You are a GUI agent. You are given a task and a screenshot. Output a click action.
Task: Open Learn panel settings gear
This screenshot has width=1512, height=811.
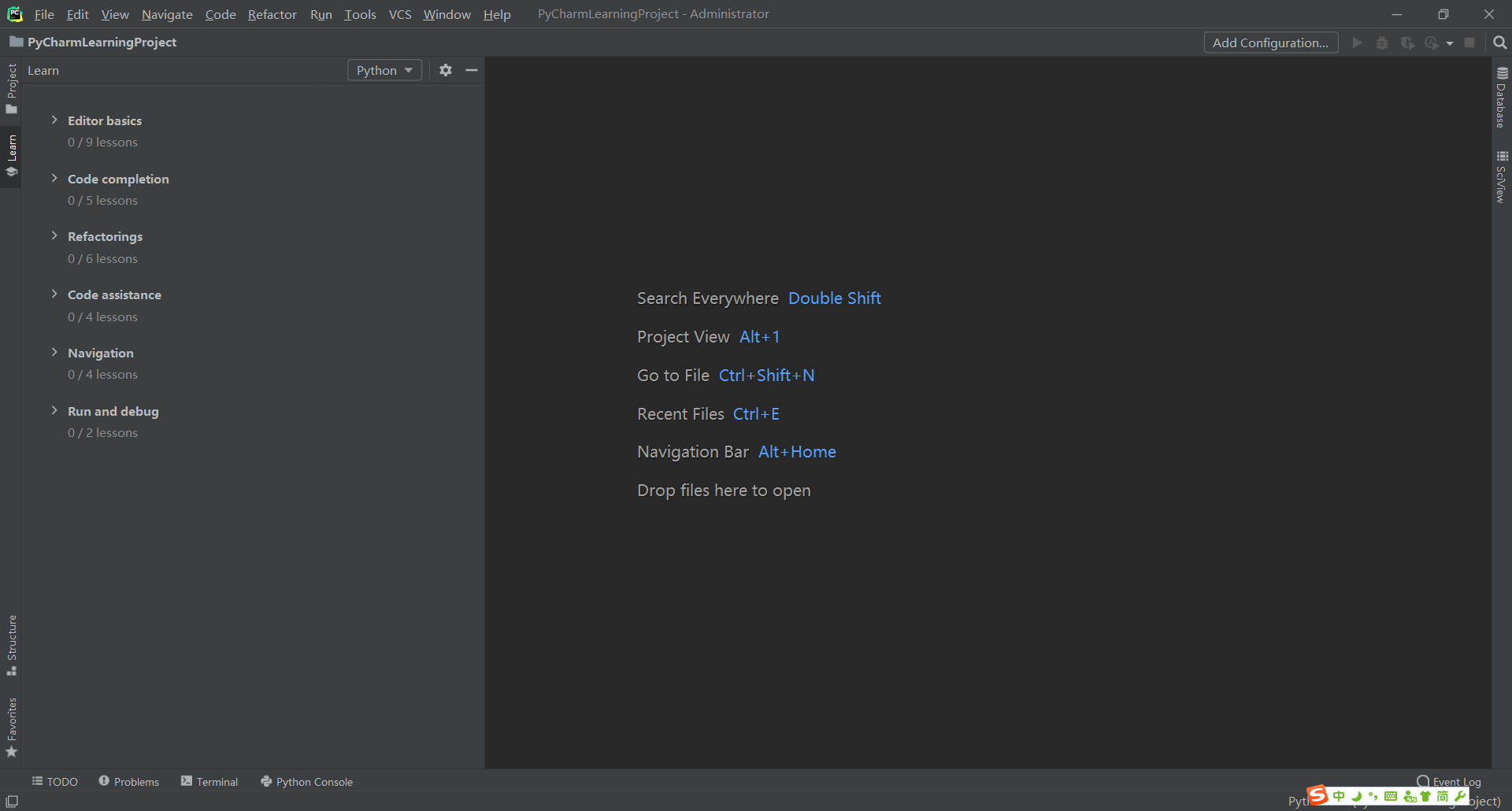click(446, 70)
